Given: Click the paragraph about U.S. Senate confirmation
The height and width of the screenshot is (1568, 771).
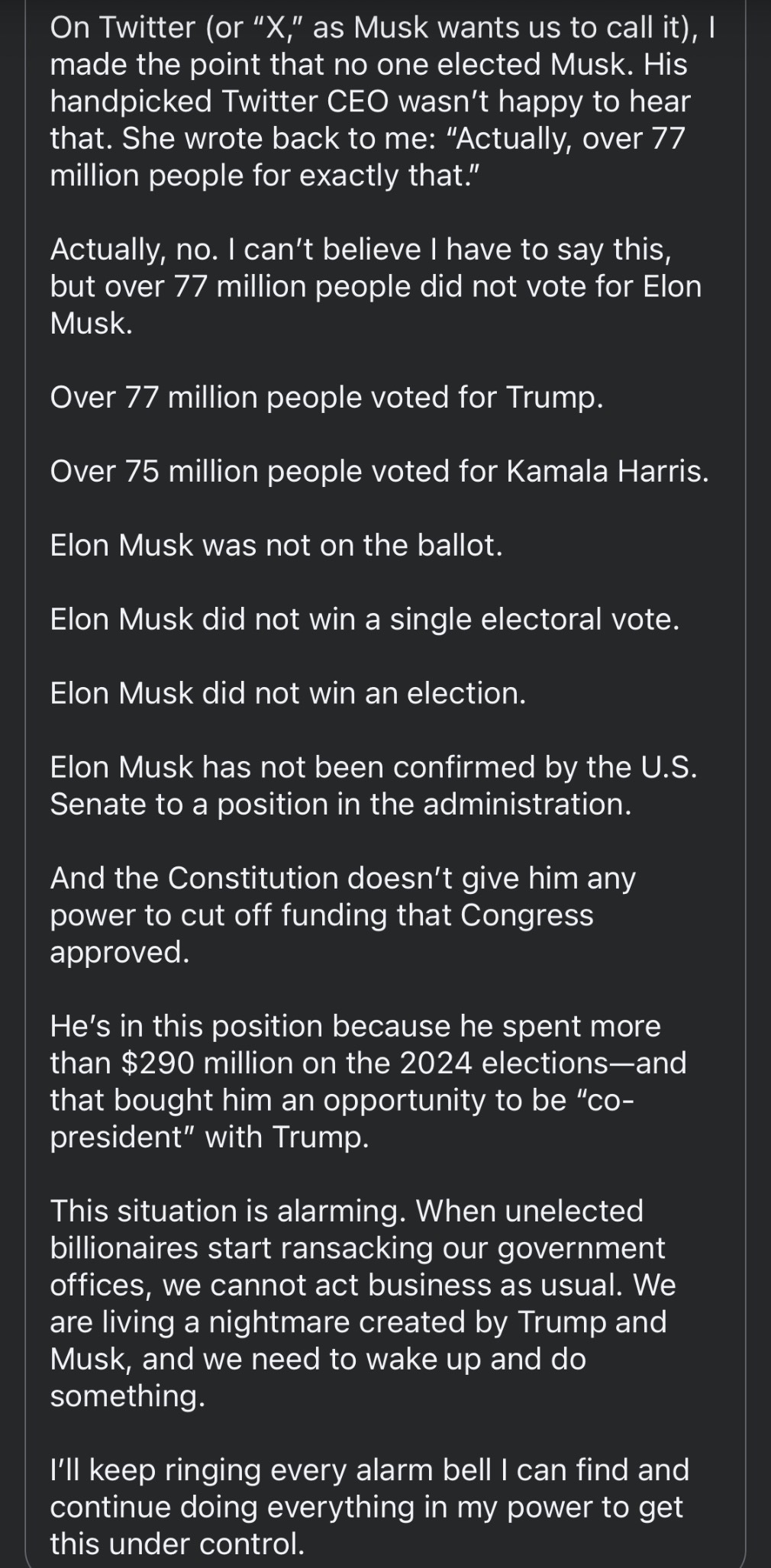Looking at the screenshot, I should click(373, 786).
